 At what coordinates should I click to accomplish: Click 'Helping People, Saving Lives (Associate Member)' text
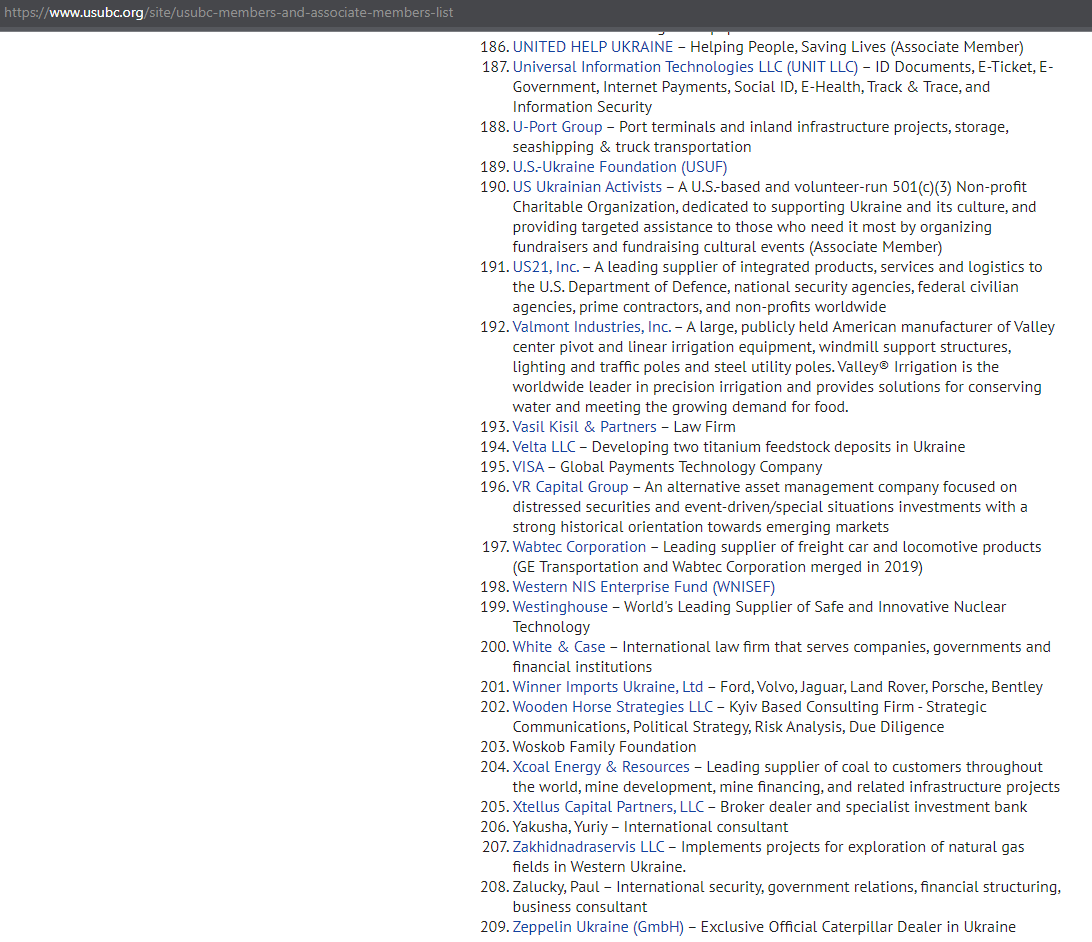point(857,47)
